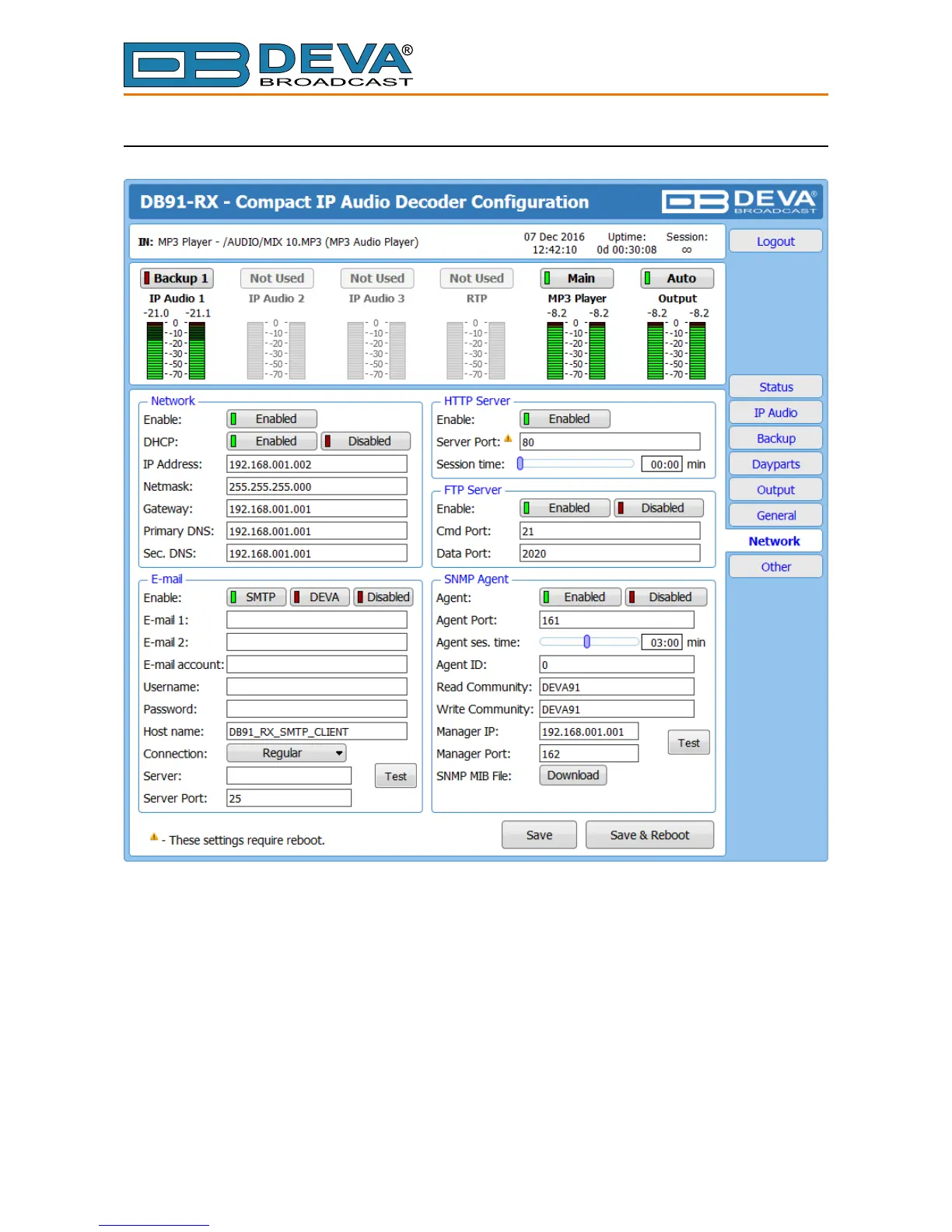Click the DEVA Broadcast page header logo

[268, 65]
